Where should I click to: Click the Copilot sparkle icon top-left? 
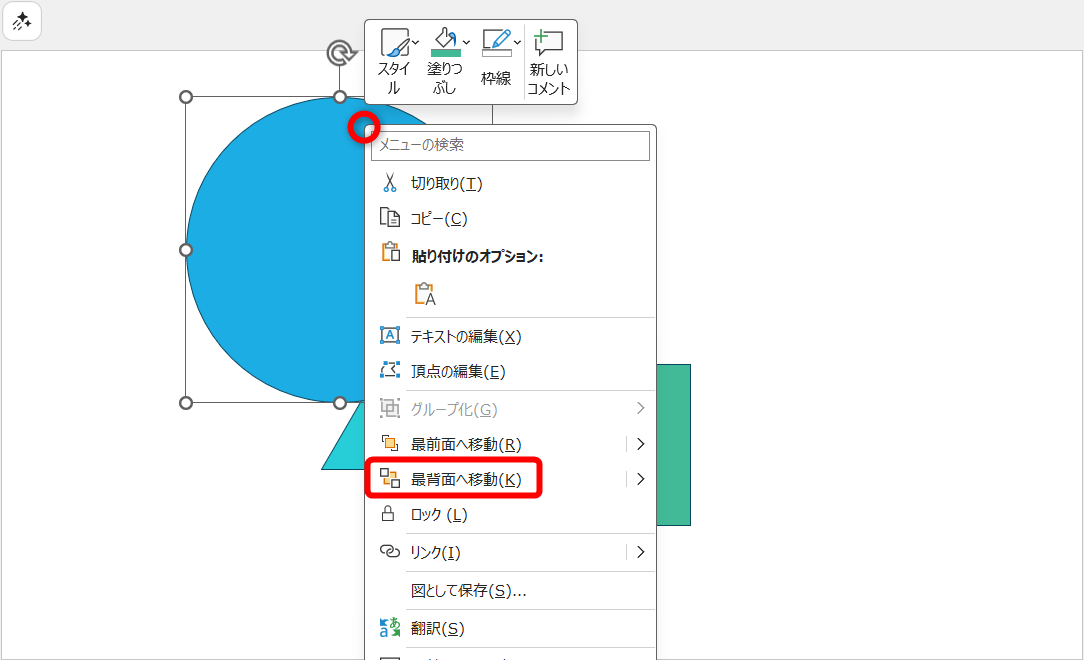(22, 21)
